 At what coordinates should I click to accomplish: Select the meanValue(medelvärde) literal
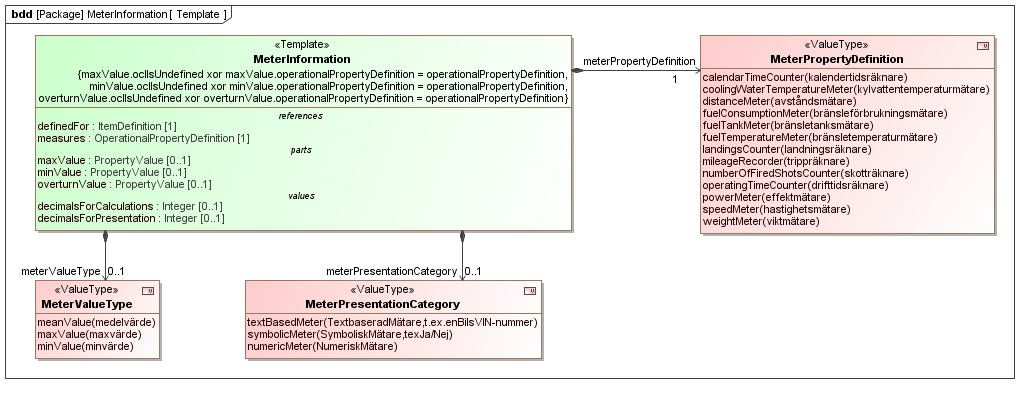pos(96,322)
